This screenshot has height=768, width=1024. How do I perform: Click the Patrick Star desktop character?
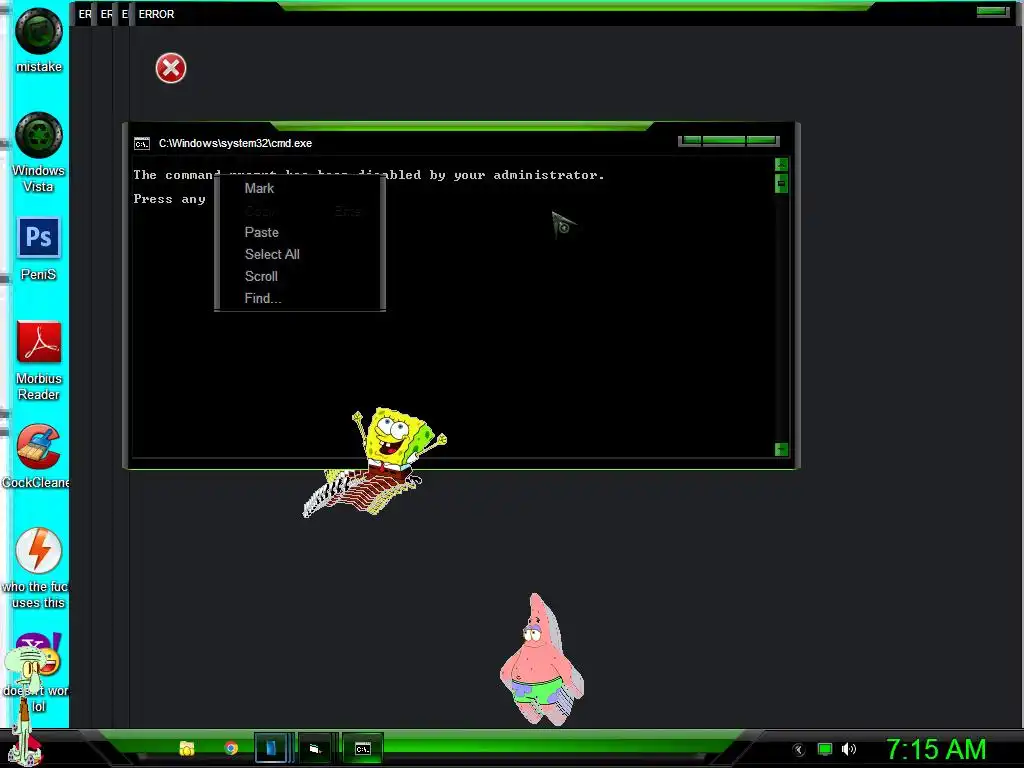coord(541,660)
